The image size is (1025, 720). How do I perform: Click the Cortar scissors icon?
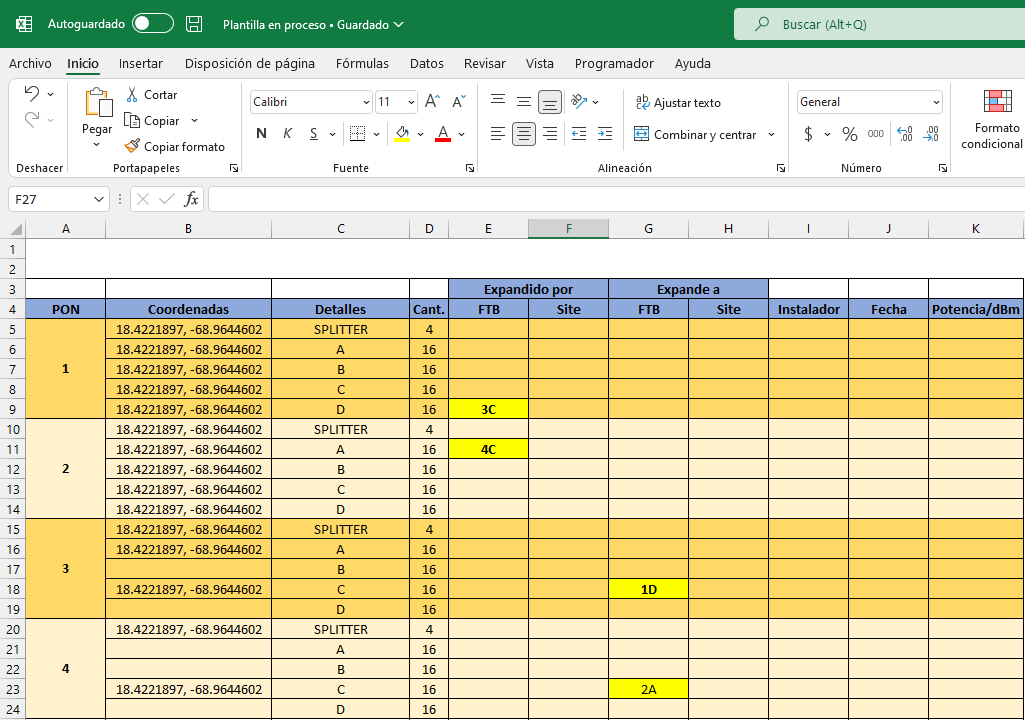[132, 95]
